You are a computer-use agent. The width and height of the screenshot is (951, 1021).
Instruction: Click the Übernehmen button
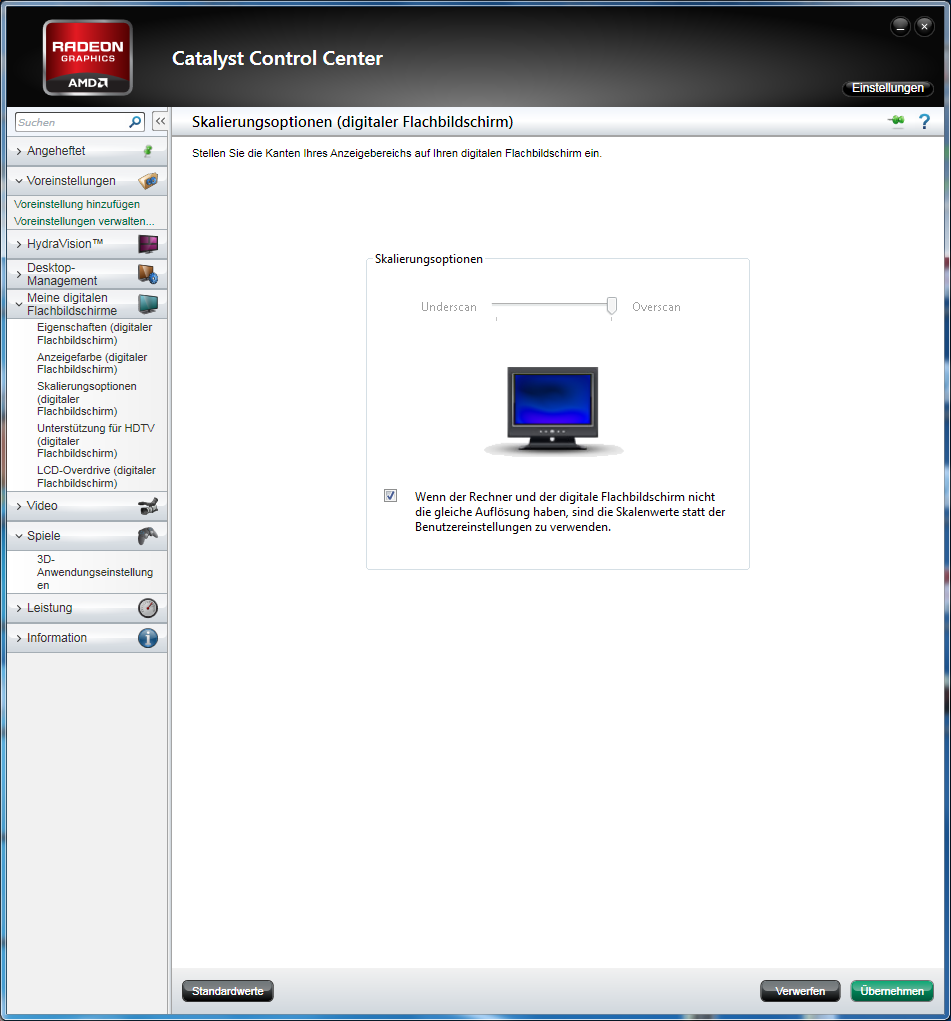pos(891,991)
